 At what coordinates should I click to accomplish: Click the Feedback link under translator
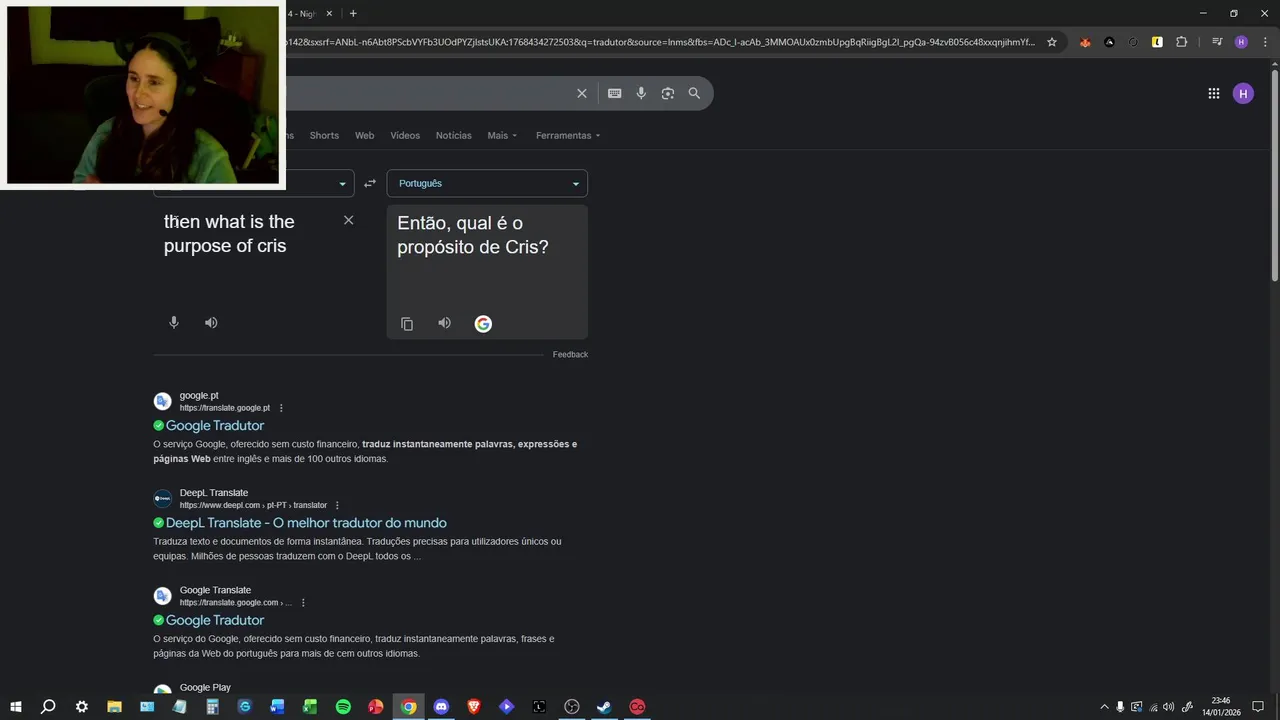coord(570,354)
